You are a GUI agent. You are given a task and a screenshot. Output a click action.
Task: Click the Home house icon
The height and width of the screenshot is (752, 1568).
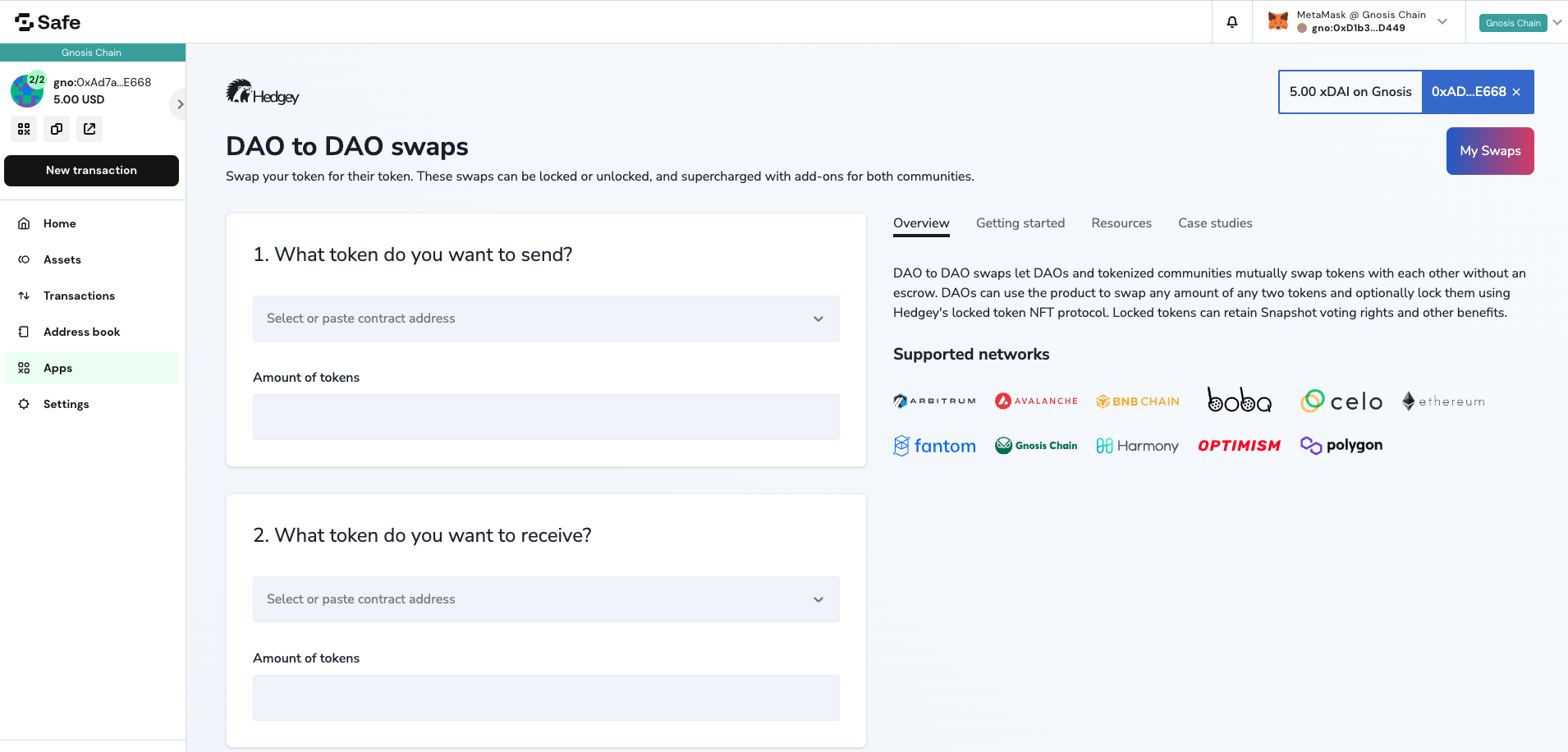(x=24, y=223)
